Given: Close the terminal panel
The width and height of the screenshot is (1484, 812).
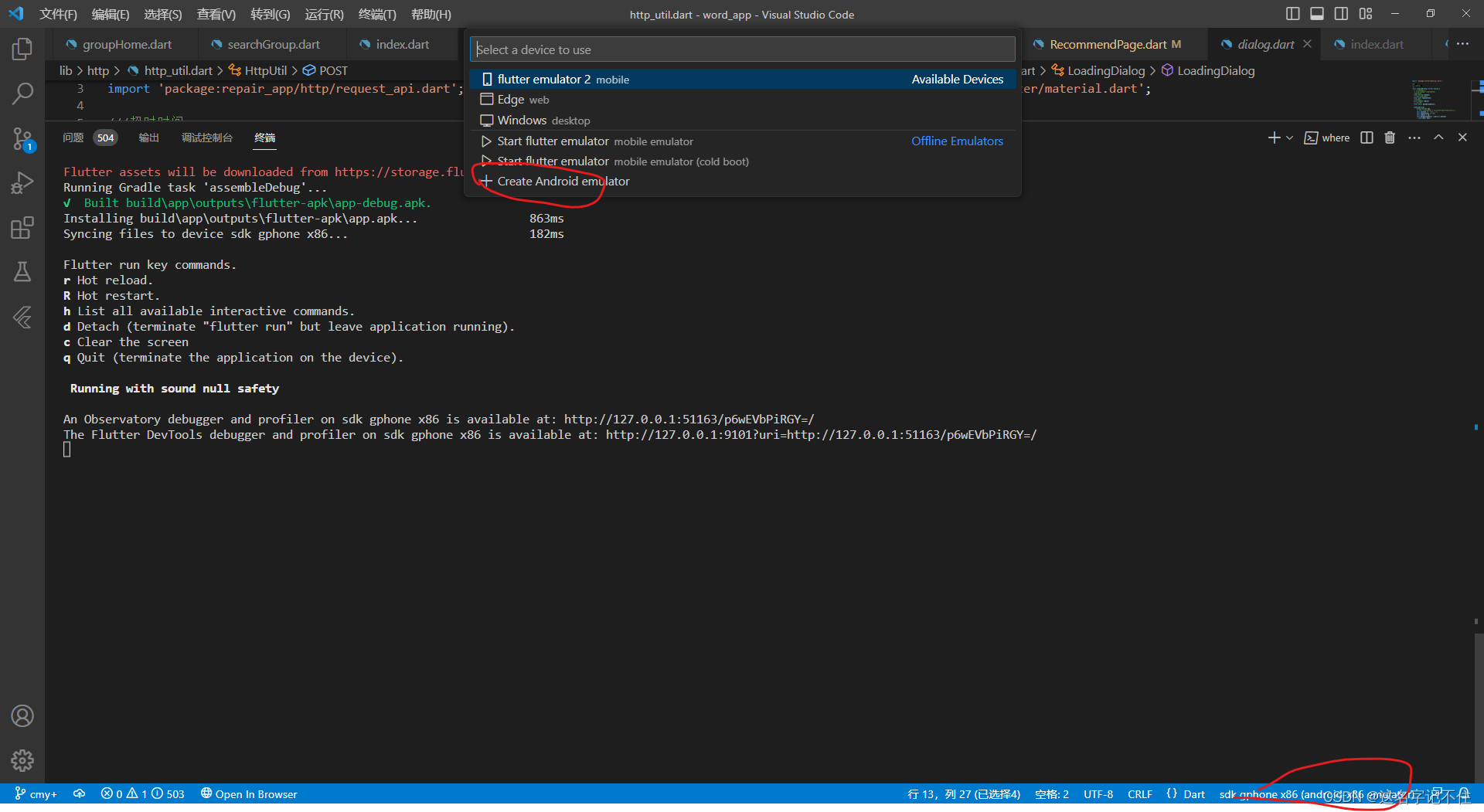Looking at the screenshot, I should (1462, 138).
